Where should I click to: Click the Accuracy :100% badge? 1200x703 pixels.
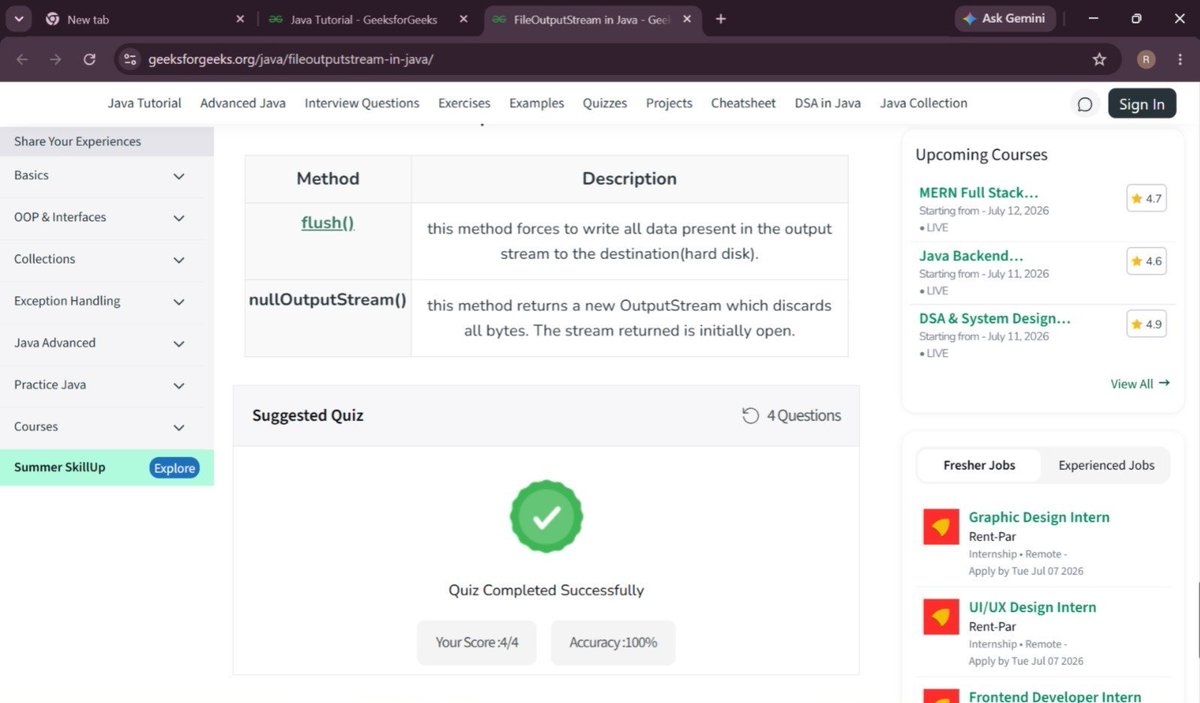[x=613, y=642]
